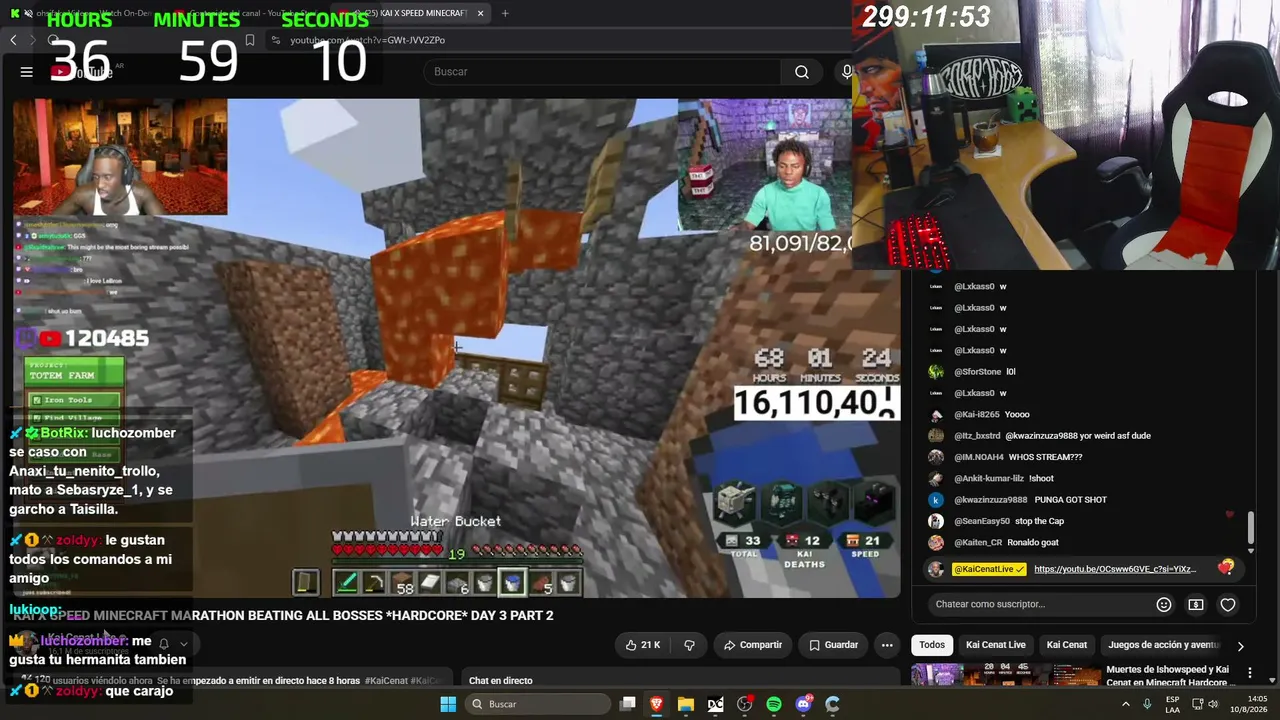Click the @Kai-i8265 chat username

[x=977, y=414]
